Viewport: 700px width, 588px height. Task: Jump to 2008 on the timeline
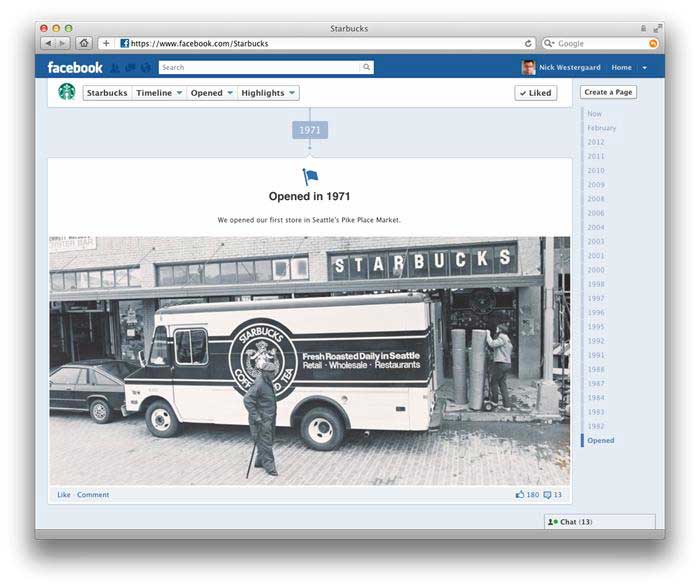click(596, 199)
